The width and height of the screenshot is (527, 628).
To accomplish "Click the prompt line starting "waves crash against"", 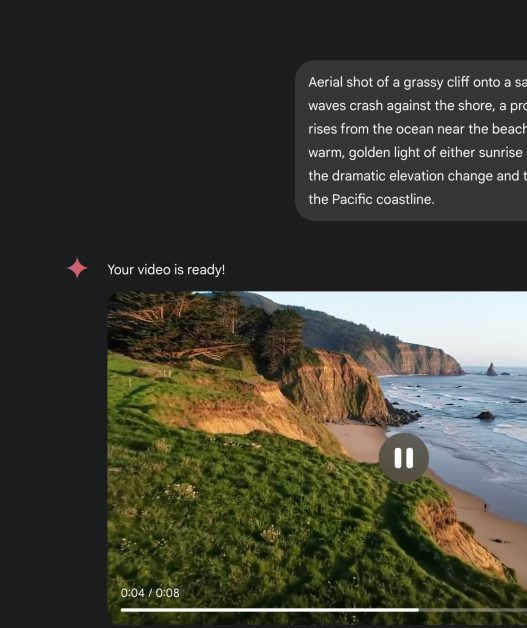I will pos(418,106).
